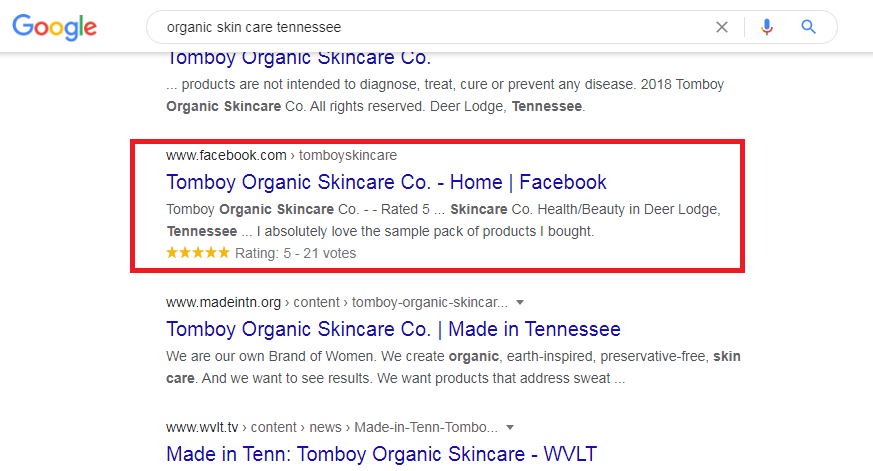873x471 pixels.
Task: Open the partially visible Tomboy Organic Skincare Co. result
Action: (x=298, y=59)
